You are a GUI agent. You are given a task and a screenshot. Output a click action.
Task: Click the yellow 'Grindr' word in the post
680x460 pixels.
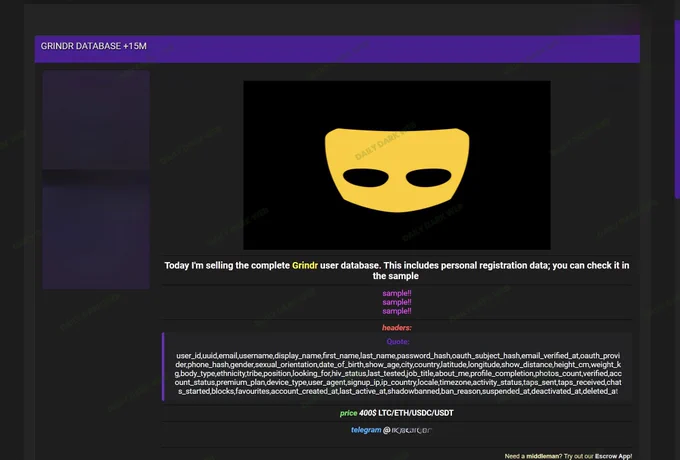click(x=305, y=265)
